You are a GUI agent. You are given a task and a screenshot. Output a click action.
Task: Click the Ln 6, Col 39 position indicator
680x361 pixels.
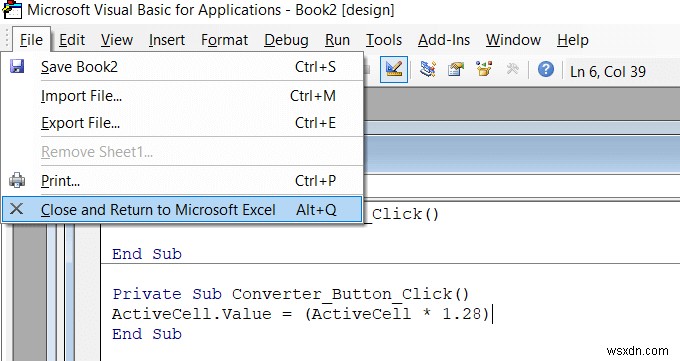click(608, 72)
